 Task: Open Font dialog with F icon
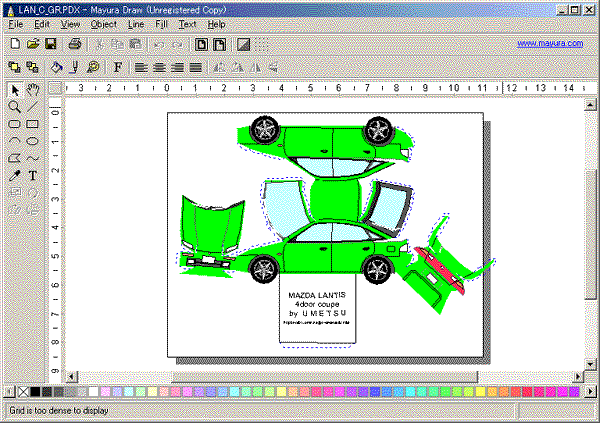click(x=118, y=67)
